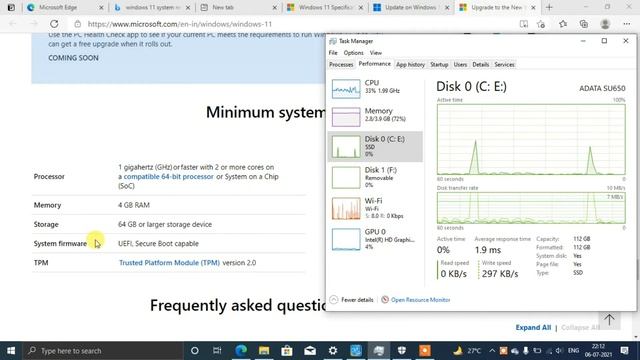Screen dimensions: 640x360
Task: Switch to windows 11 system Bing tab
Action: pos(152,7)
